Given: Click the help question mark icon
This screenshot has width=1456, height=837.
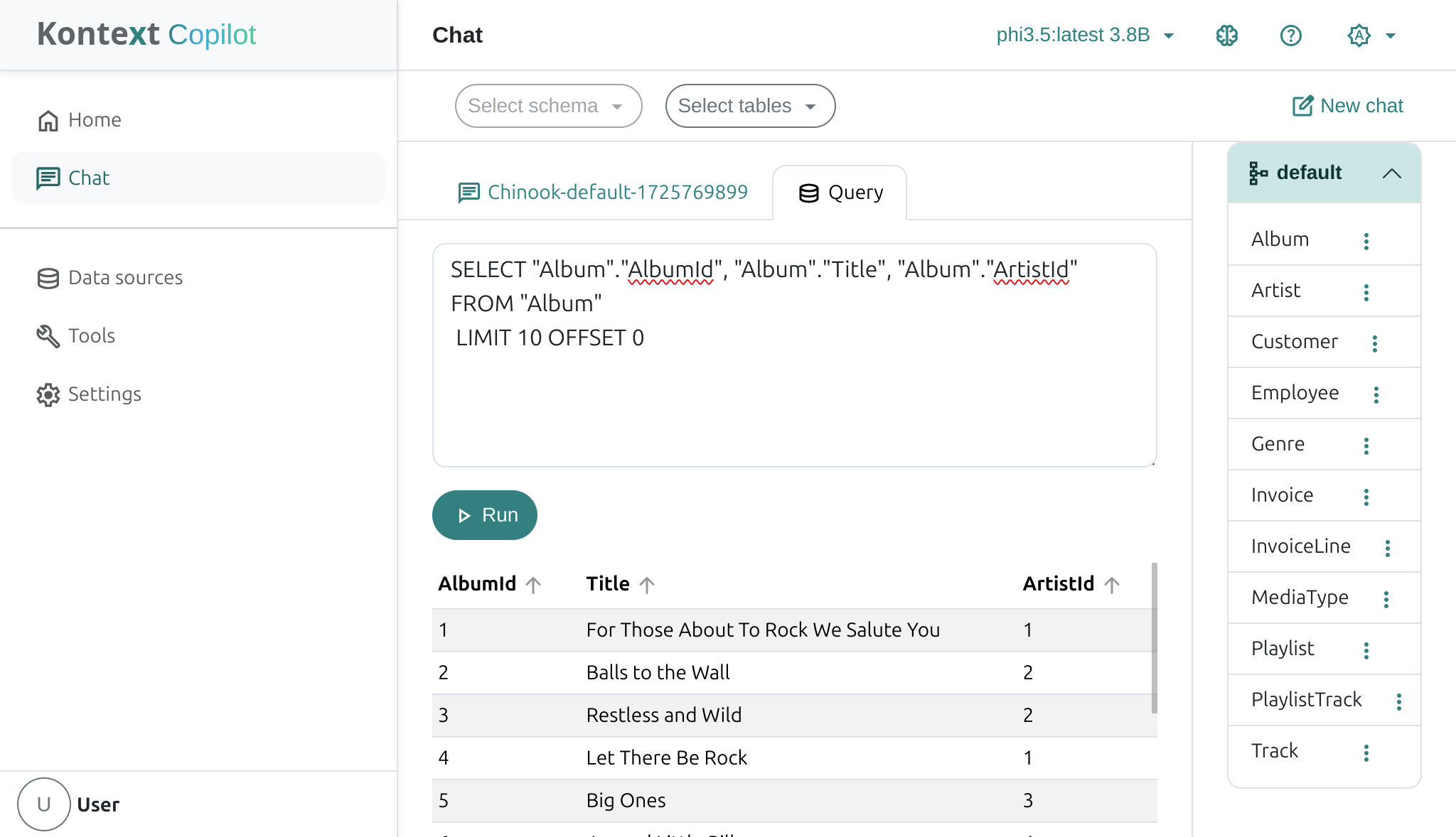Looking at the screenshot, I should pos(1291,35).
